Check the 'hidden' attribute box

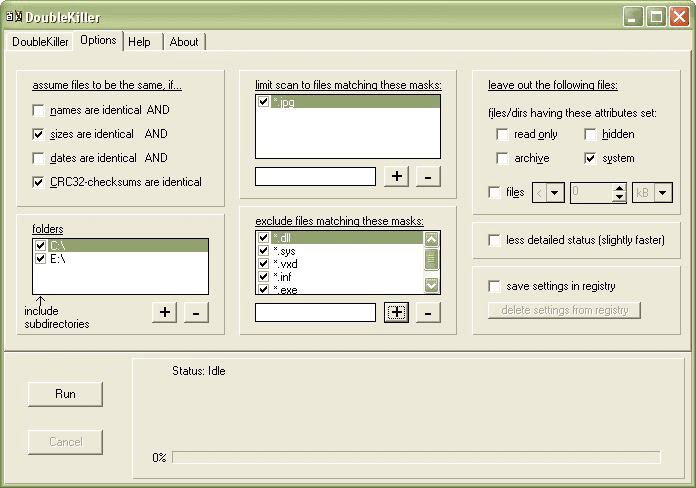click(x=590, y=134)
